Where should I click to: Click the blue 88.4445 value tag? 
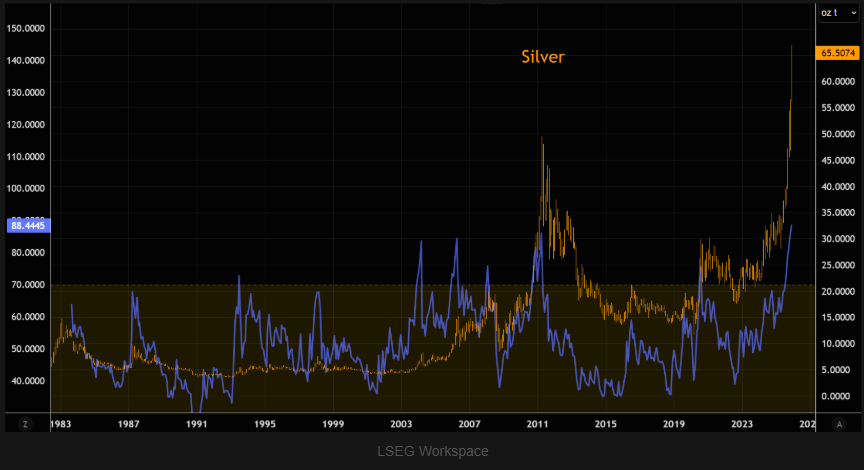coord(27,225)
